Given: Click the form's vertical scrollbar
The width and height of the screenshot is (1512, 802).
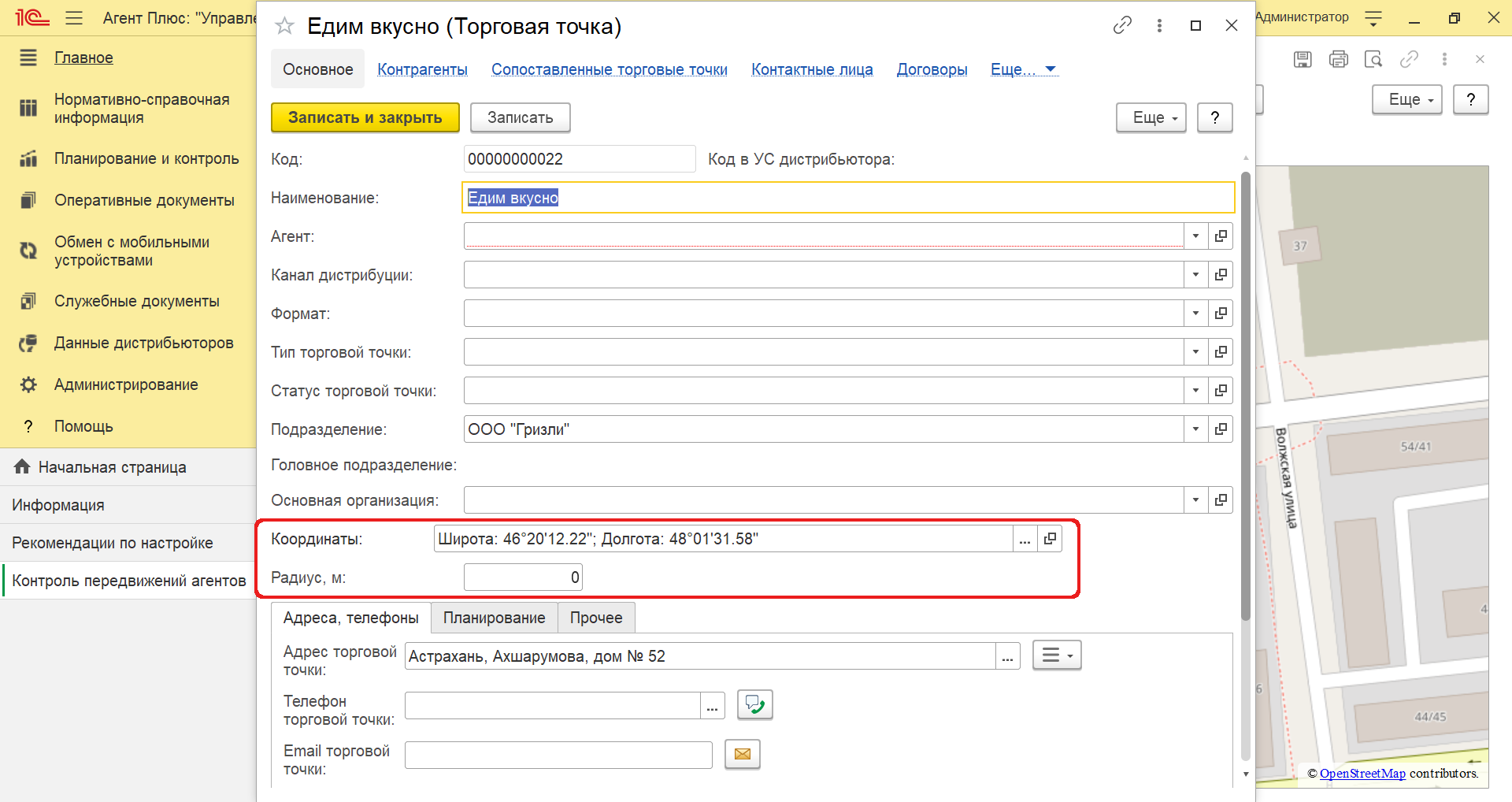Looking at the screenshot, I should pyautogui.click(x=1245, y=394).
